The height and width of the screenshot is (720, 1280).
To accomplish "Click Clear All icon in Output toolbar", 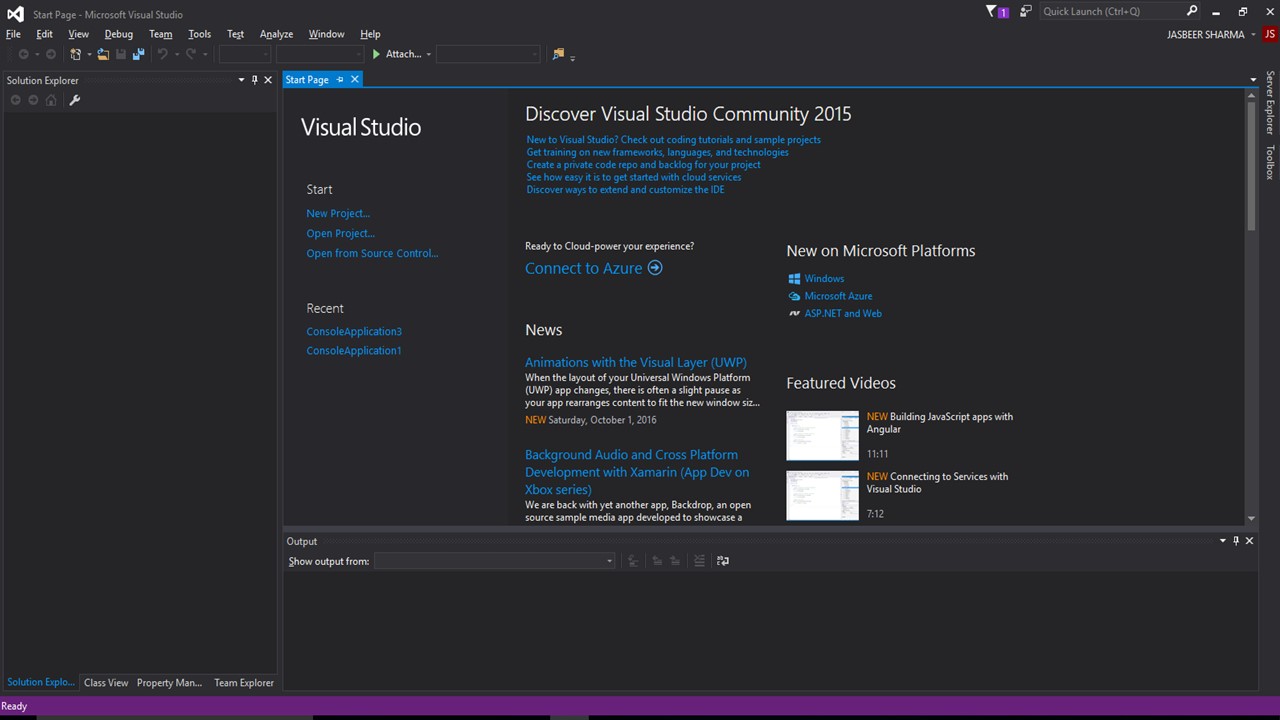I will pyautogui.click(x=699, y=561).
